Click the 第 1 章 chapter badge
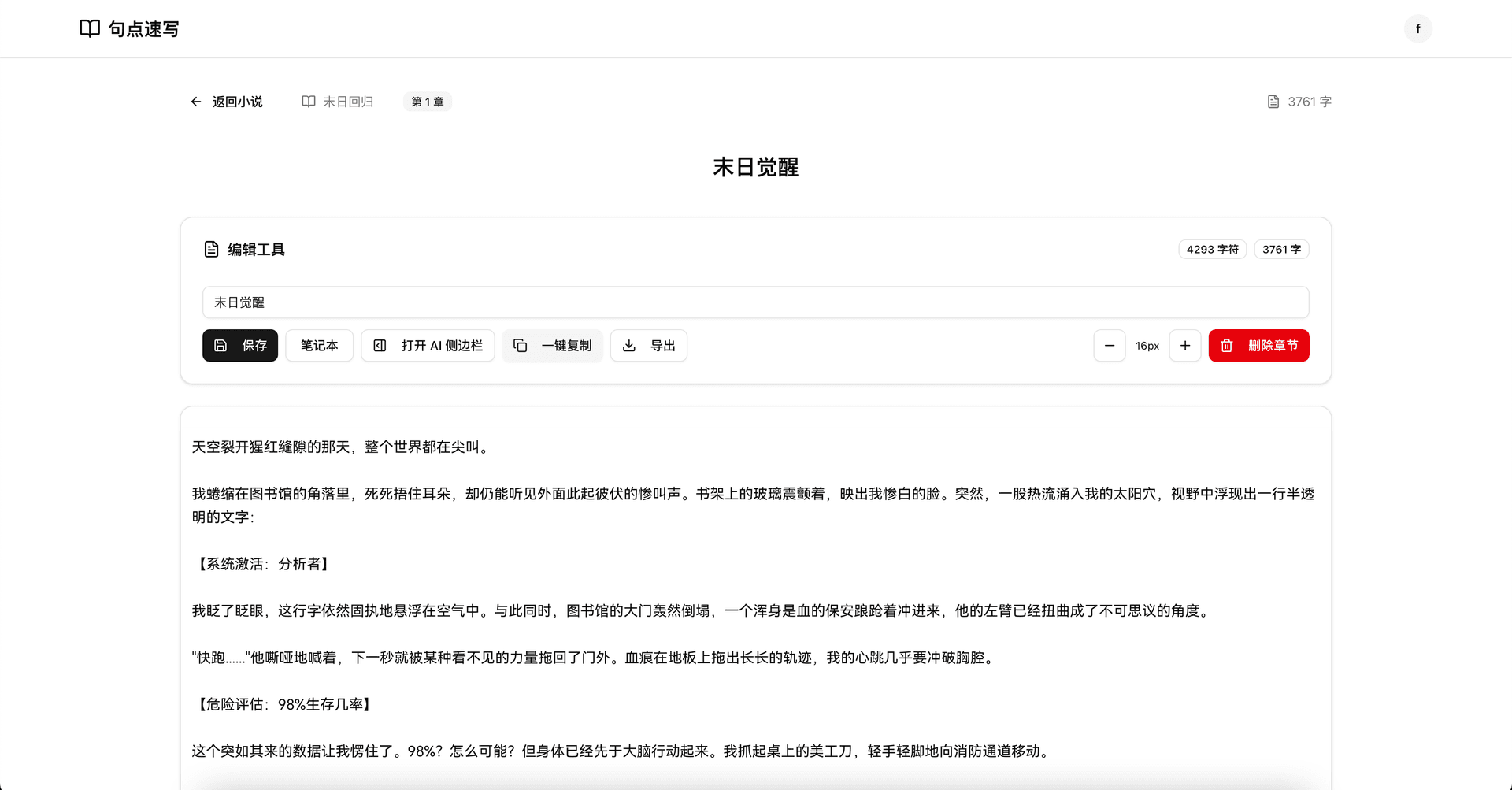Viewport: 1512px width, 790px height. 428,102
